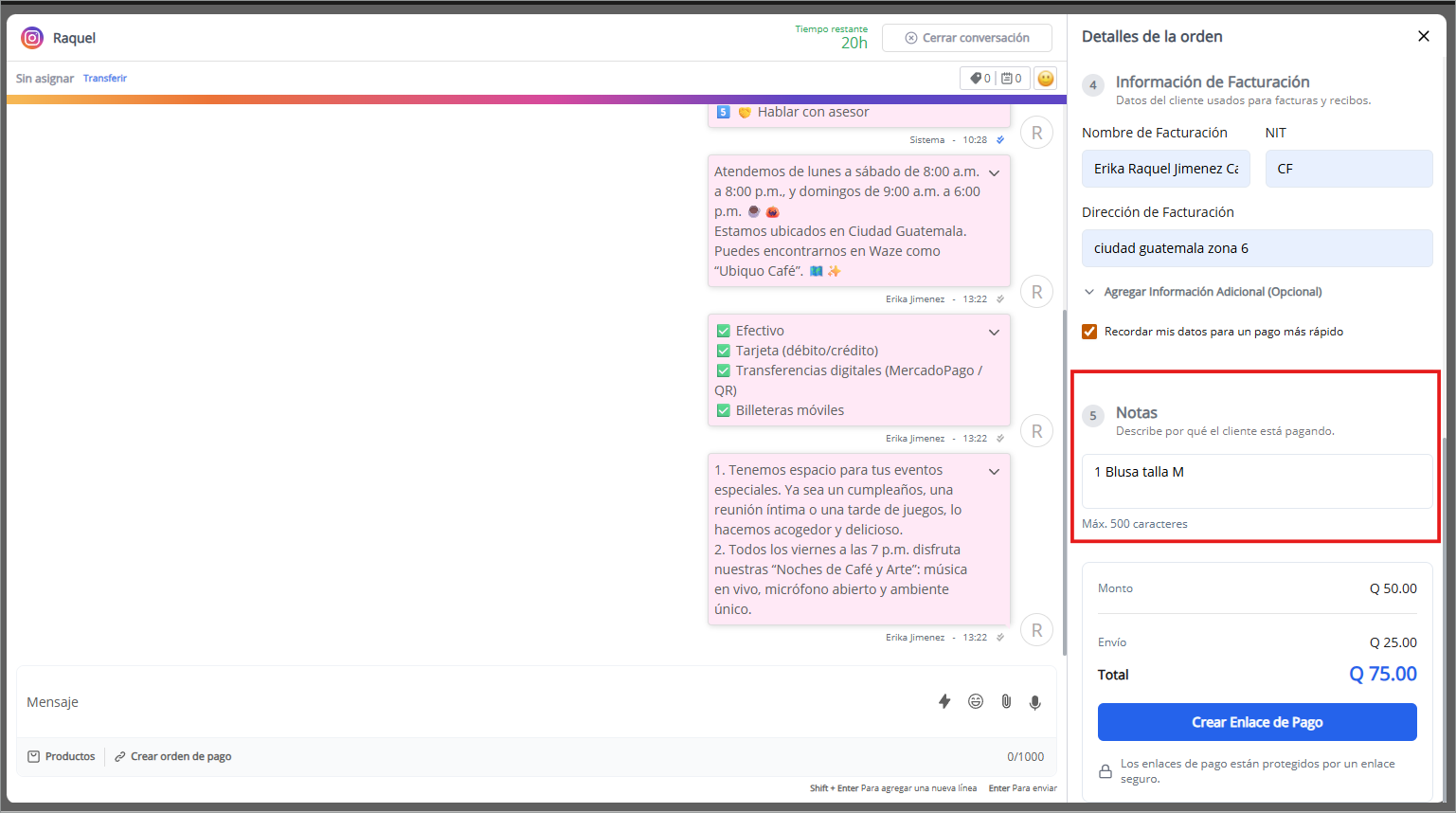Click the Notas text area
The width and height of the screenshot is (1456, 813).
coord(1256,481)
